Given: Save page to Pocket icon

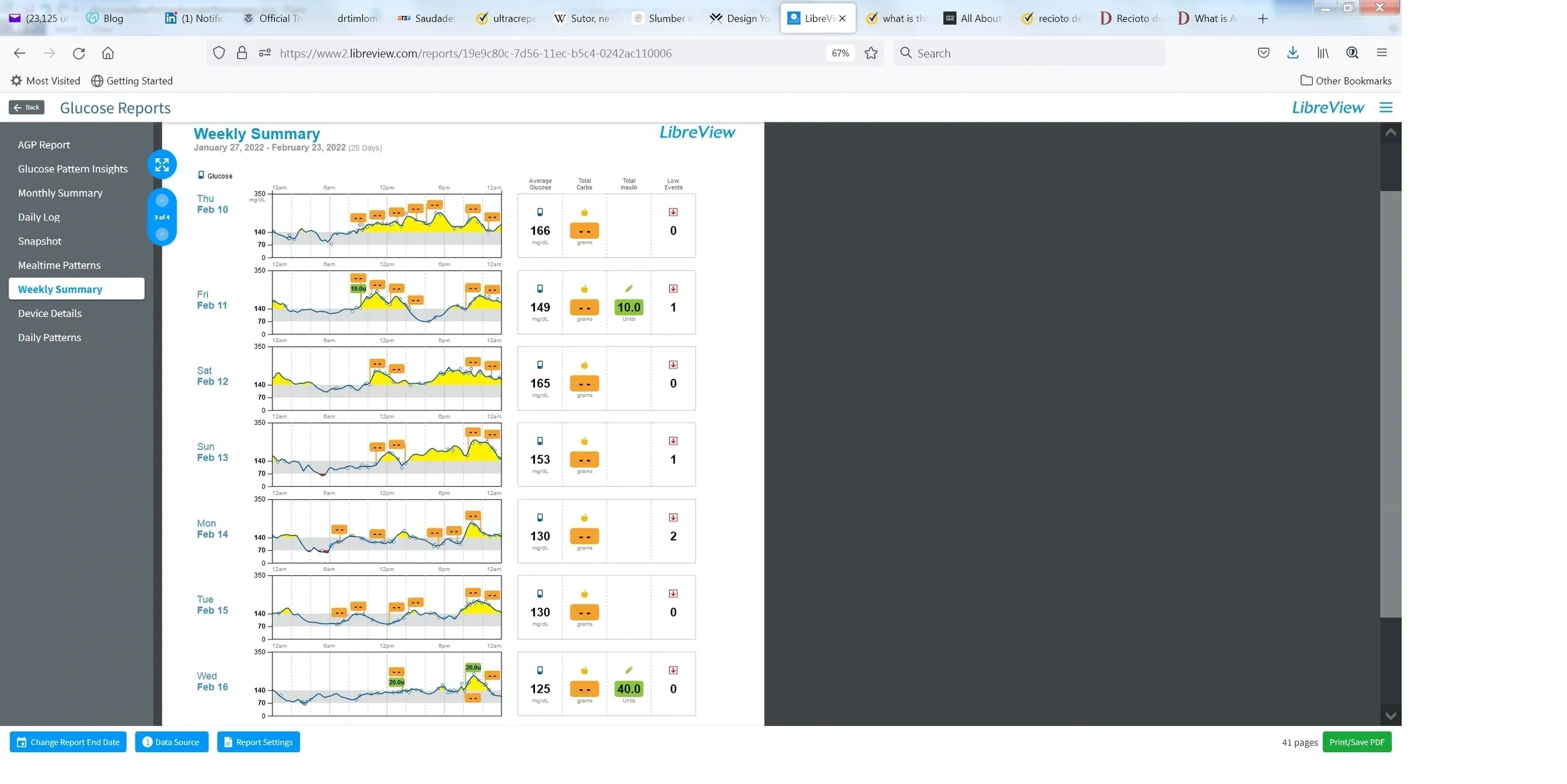Looking at the screenshot, I should (x=1263, y=53).
